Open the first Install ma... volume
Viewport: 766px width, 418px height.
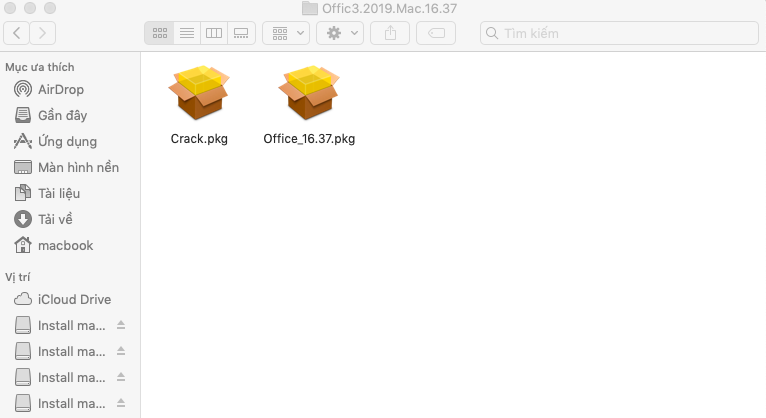(71, 326)
